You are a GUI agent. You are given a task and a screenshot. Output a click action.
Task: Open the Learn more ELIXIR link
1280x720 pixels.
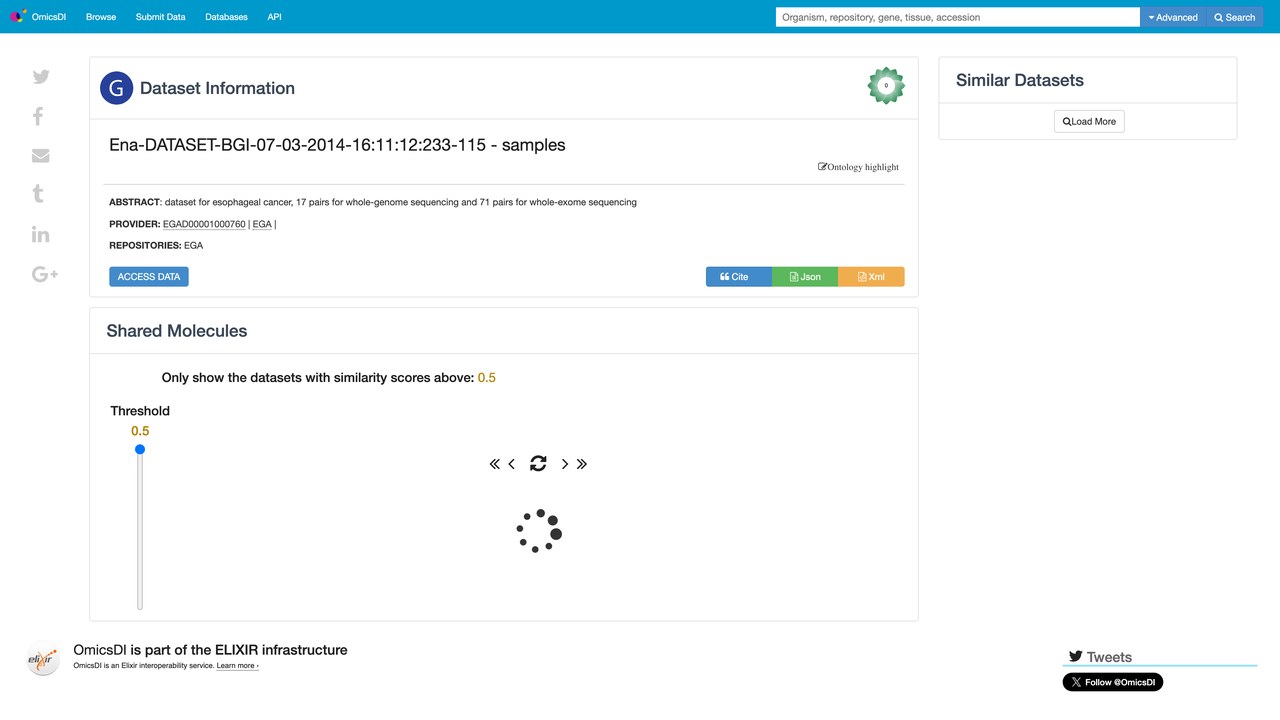click(237, 665)
